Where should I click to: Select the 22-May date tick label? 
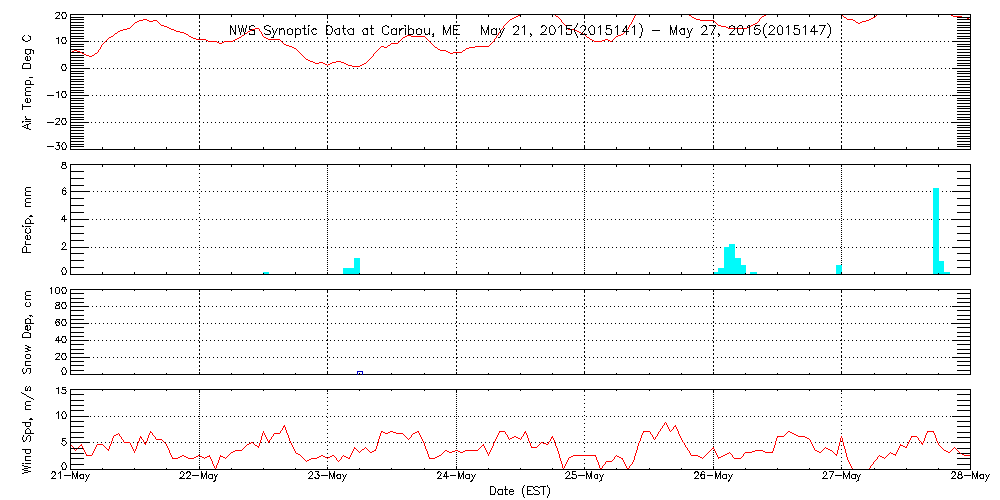[x=200, y=477]
